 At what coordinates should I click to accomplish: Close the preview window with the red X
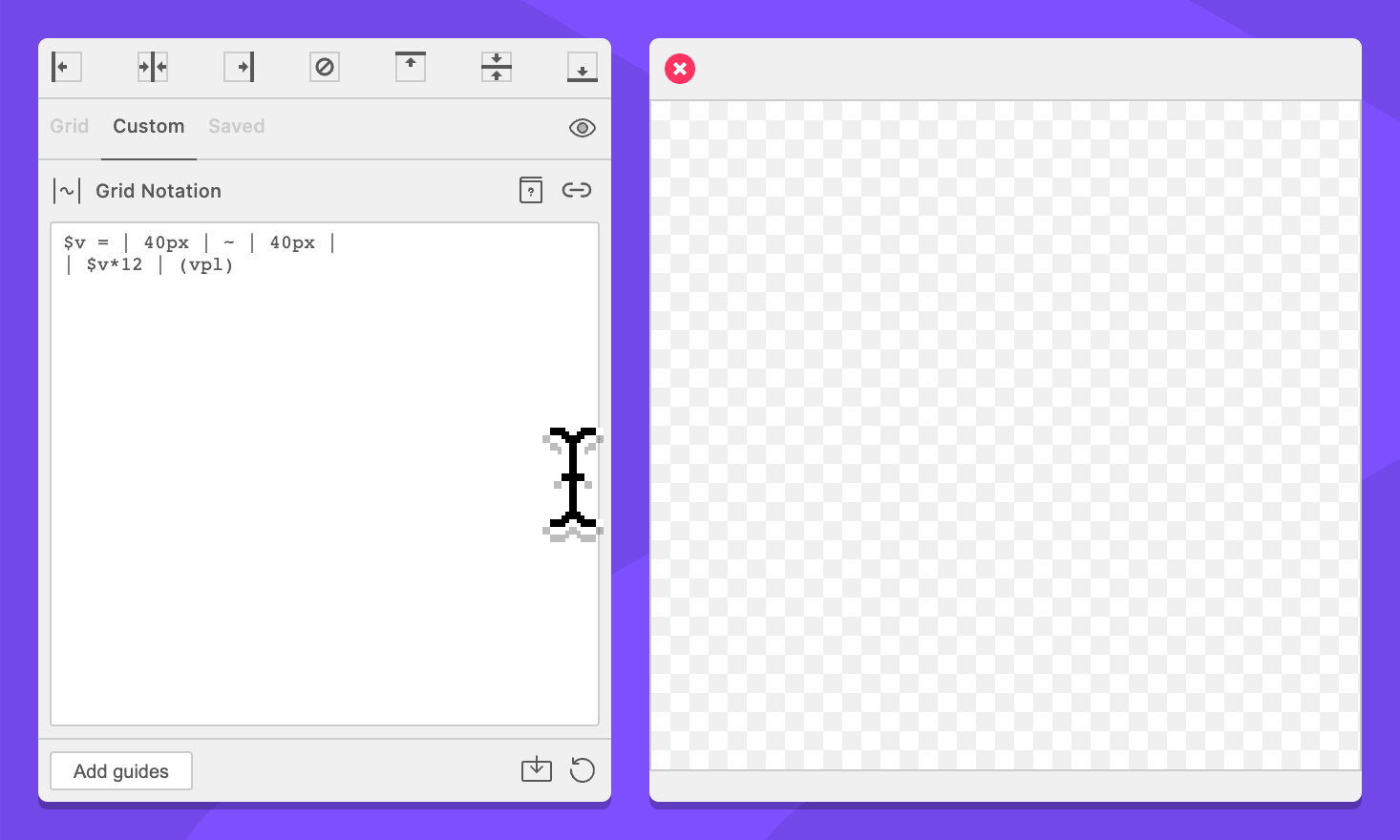click(x=680, y=69)
